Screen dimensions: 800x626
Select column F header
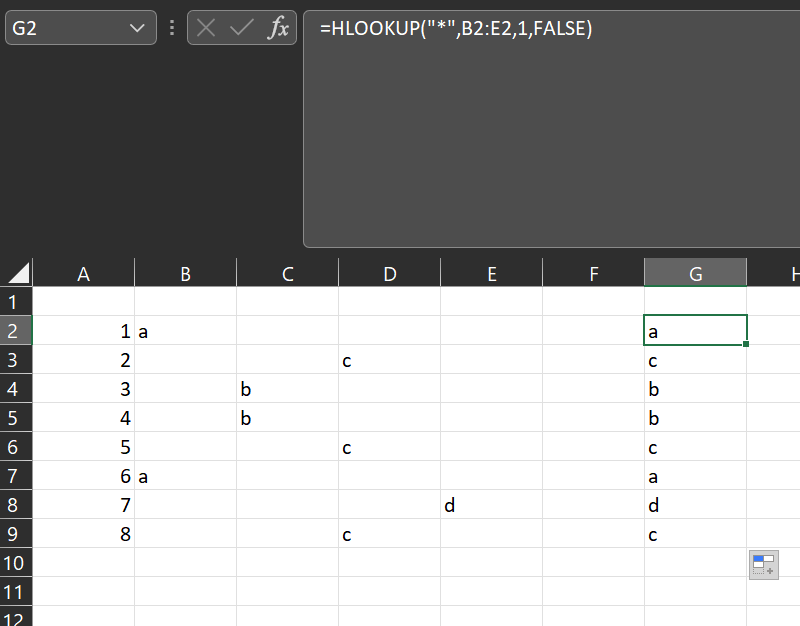pos(594,274)
